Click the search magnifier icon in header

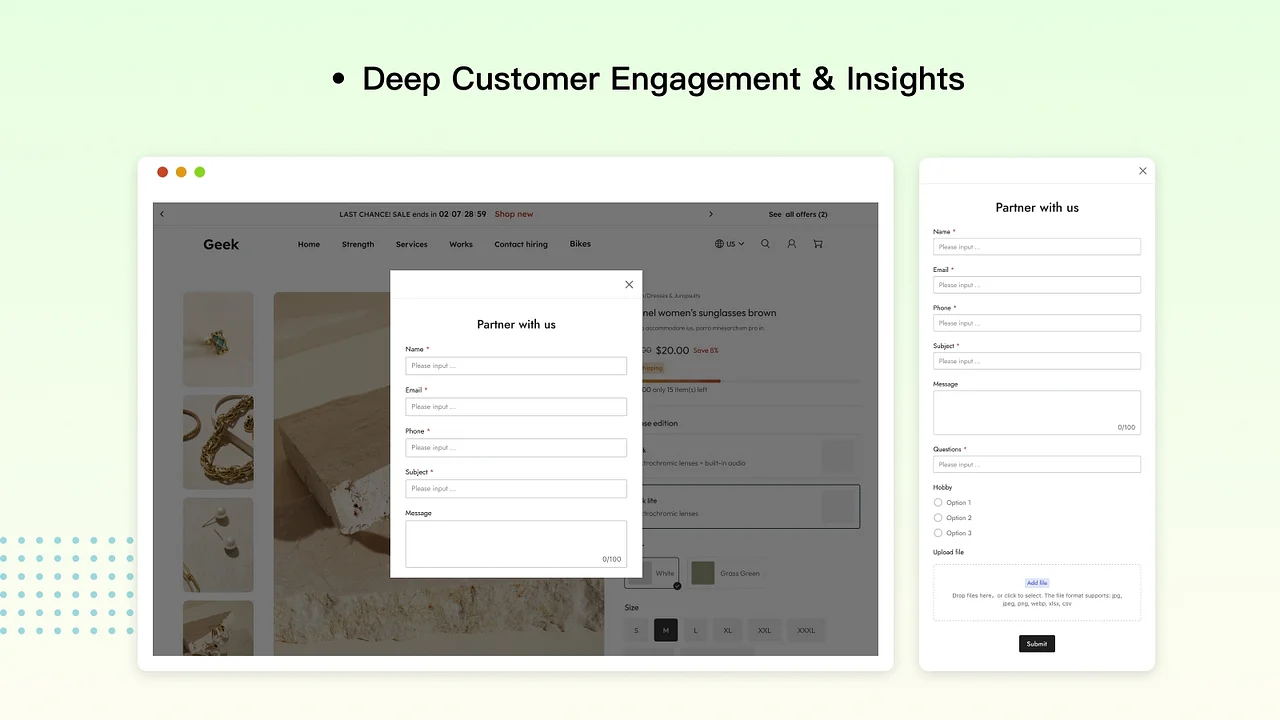765,244
